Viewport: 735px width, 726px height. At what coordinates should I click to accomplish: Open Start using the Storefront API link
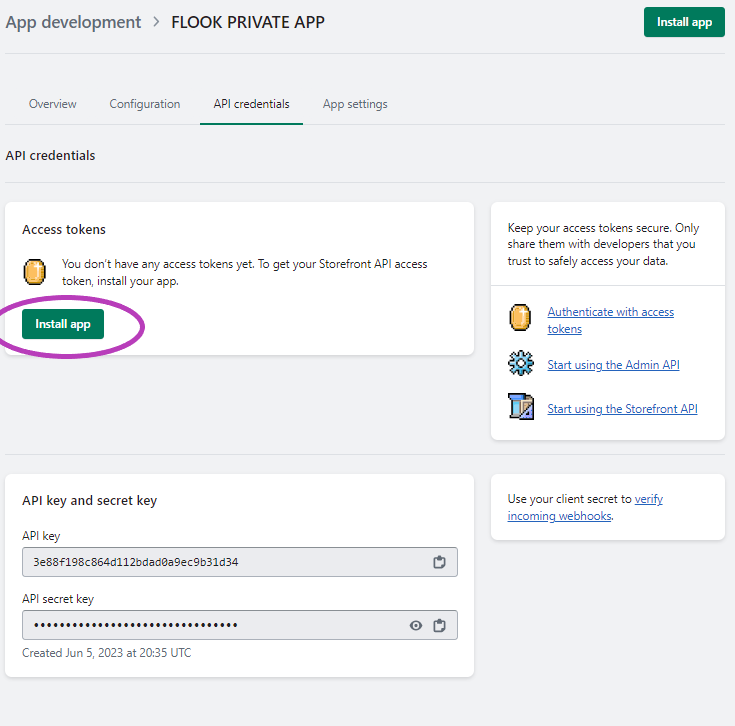click(622, 409)
